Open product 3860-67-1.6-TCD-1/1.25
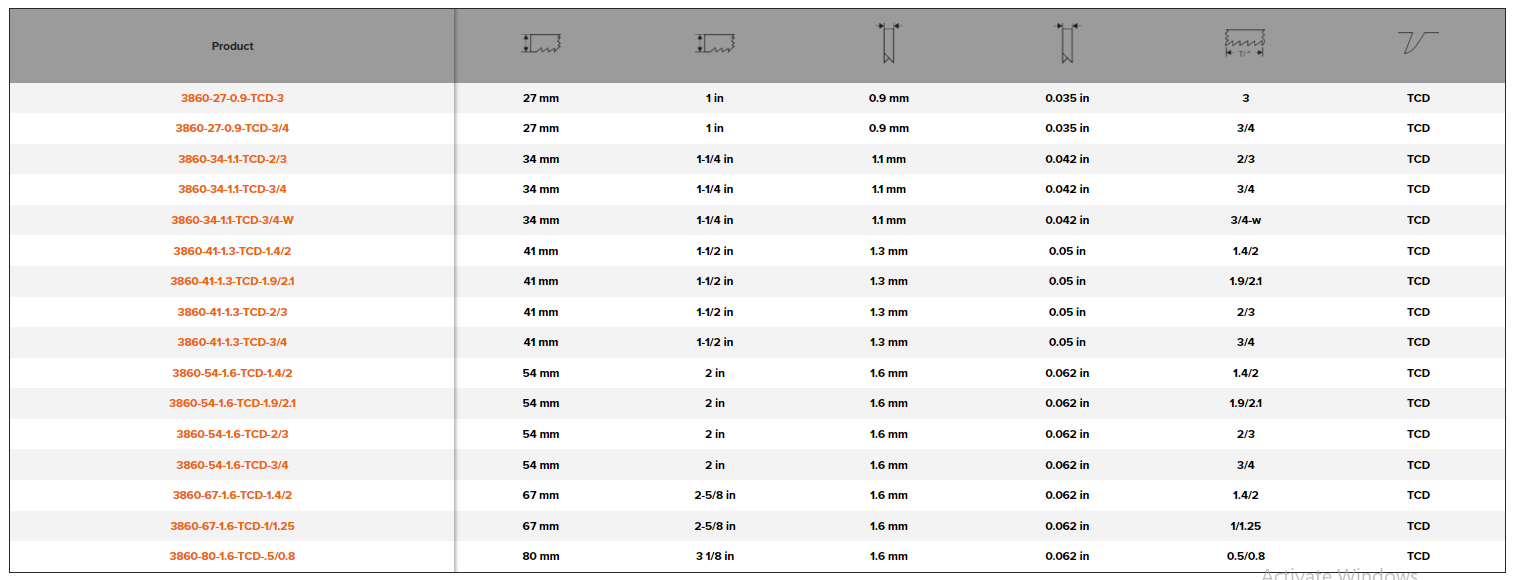Image resolution: width=1517 pixels, height=580 pixels. (232, 526)
